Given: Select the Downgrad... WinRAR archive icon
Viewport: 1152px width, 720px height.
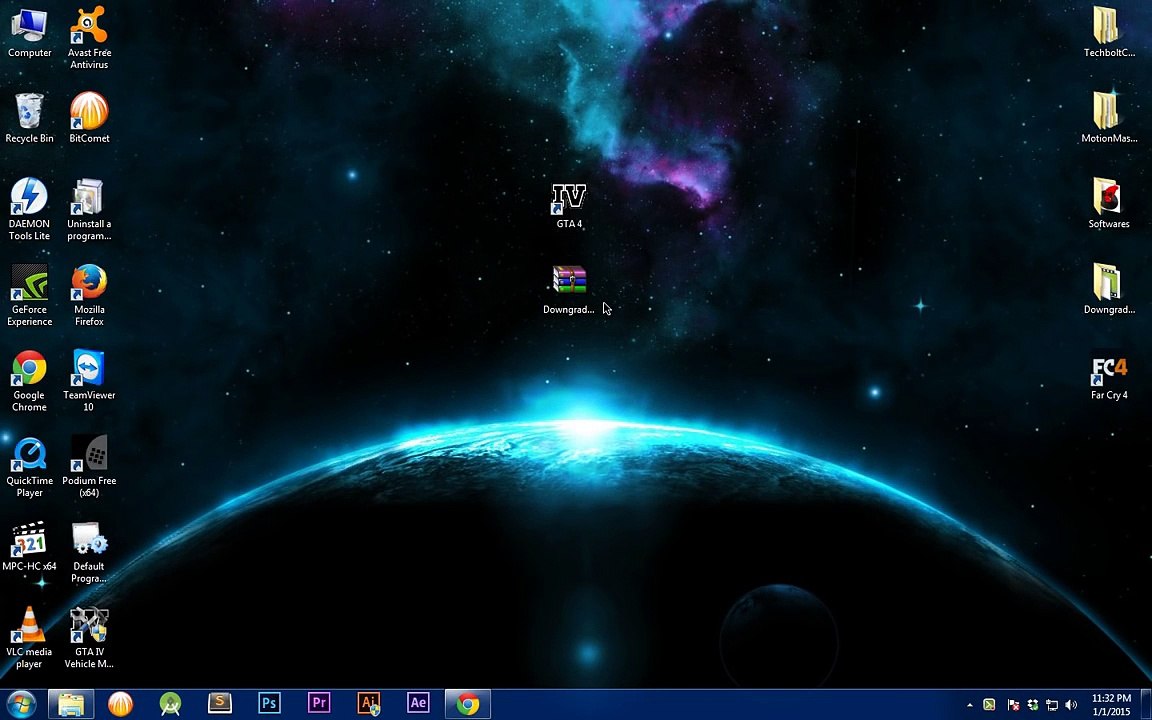Looking at the screenshot, I should (x=569, y=290).
